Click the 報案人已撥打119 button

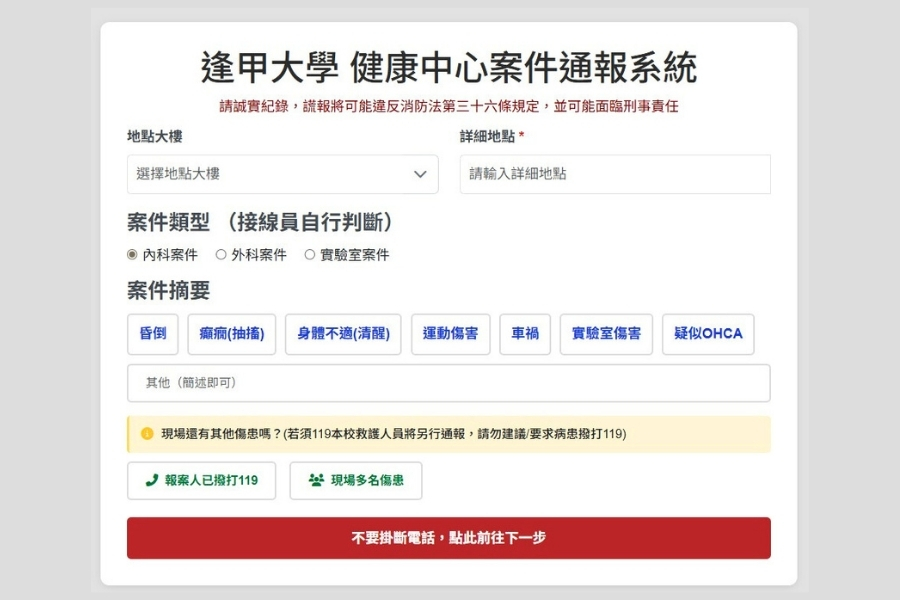pyautogui.click(x=200, y=480)
